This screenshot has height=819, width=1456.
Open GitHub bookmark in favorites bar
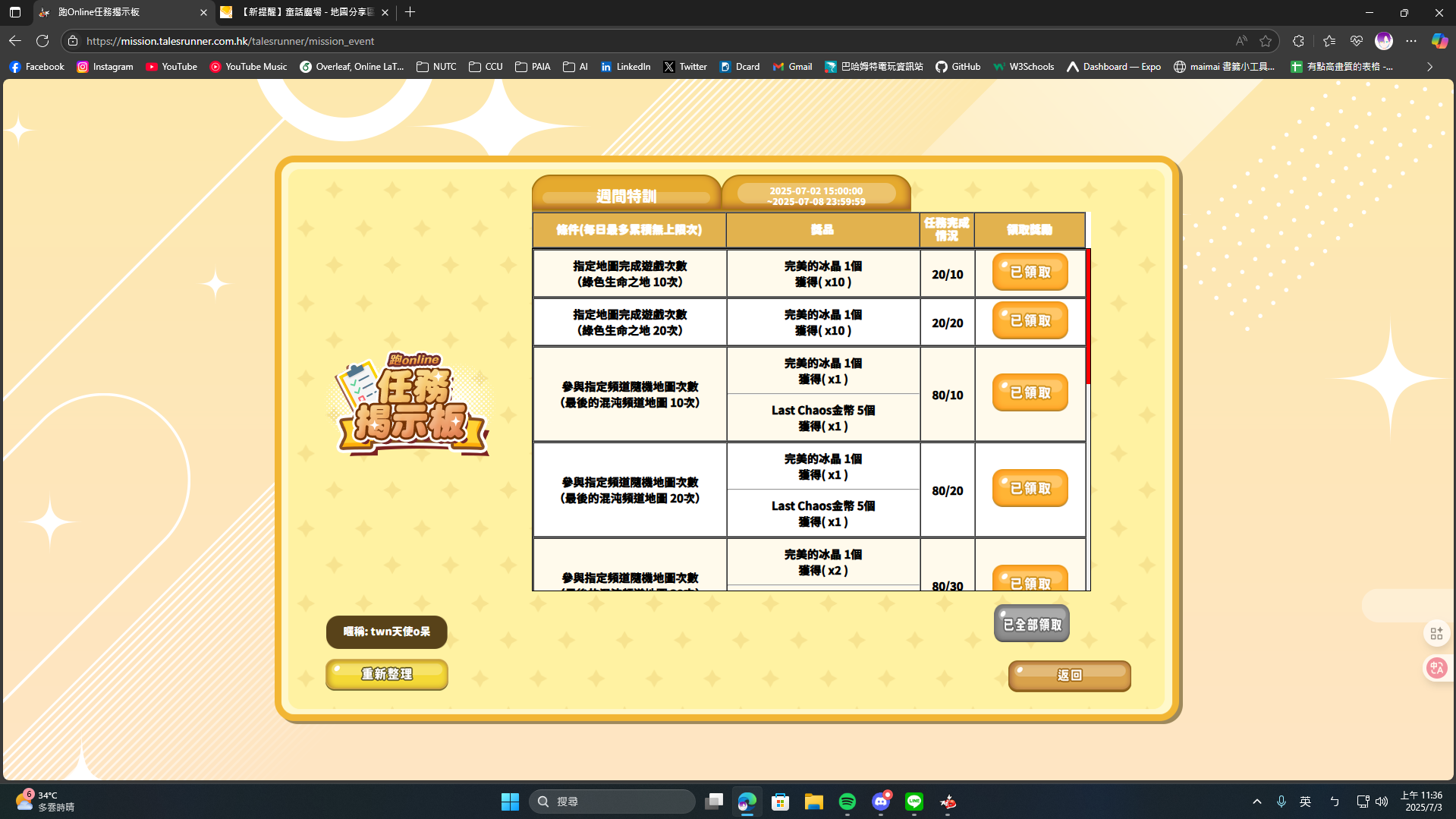click(x=958, y=67)
